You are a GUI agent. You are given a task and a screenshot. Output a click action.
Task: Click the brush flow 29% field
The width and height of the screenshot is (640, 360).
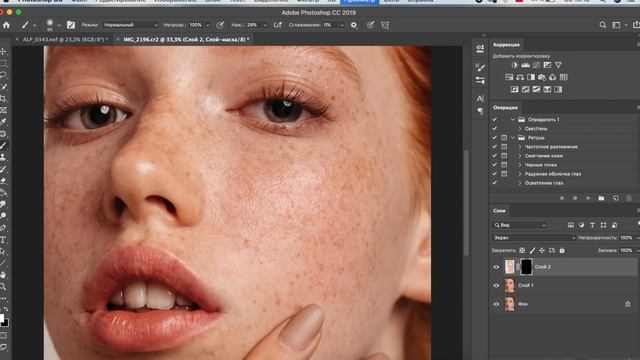253,25
